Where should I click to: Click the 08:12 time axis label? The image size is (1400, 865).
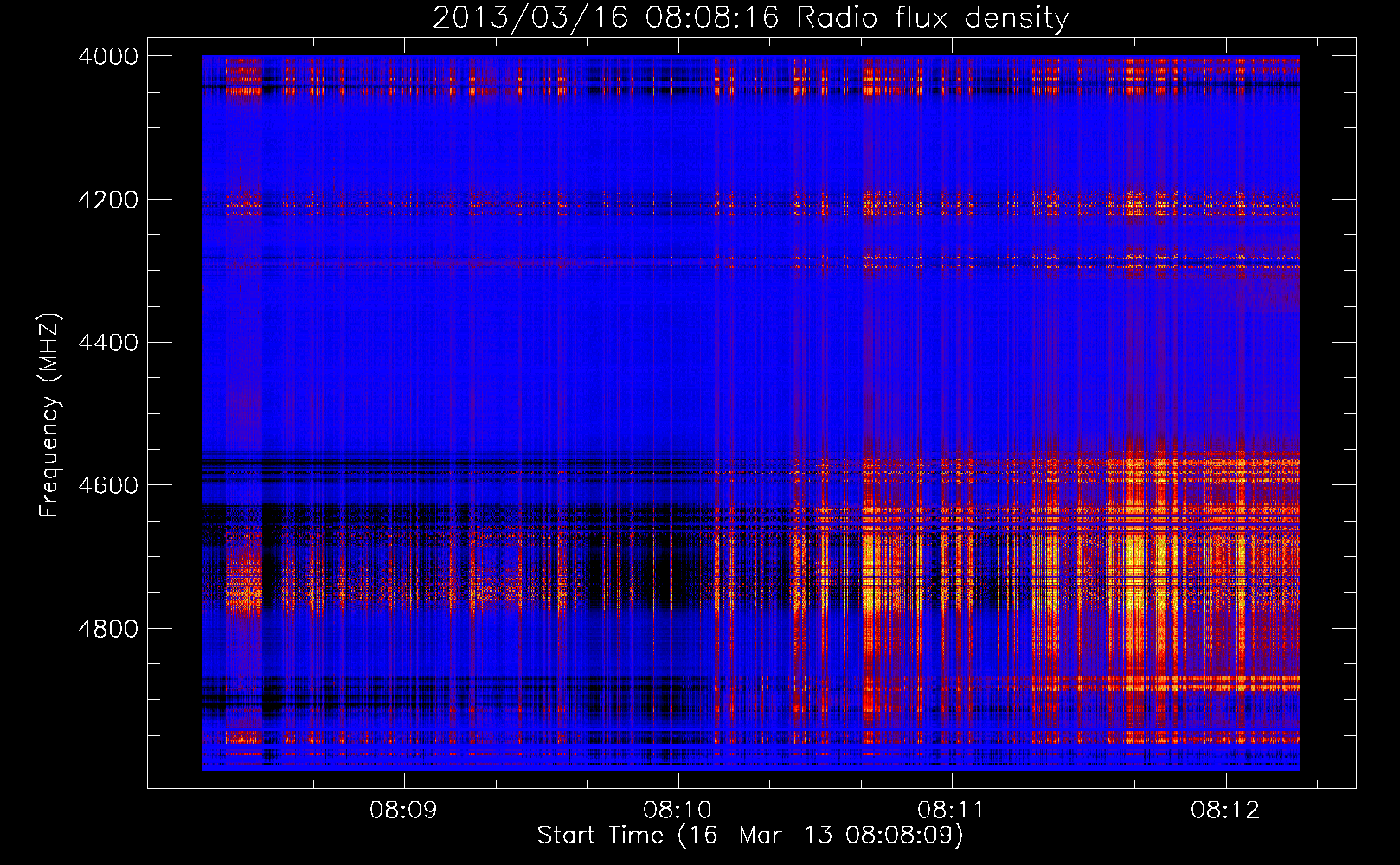pos(1225,810)
